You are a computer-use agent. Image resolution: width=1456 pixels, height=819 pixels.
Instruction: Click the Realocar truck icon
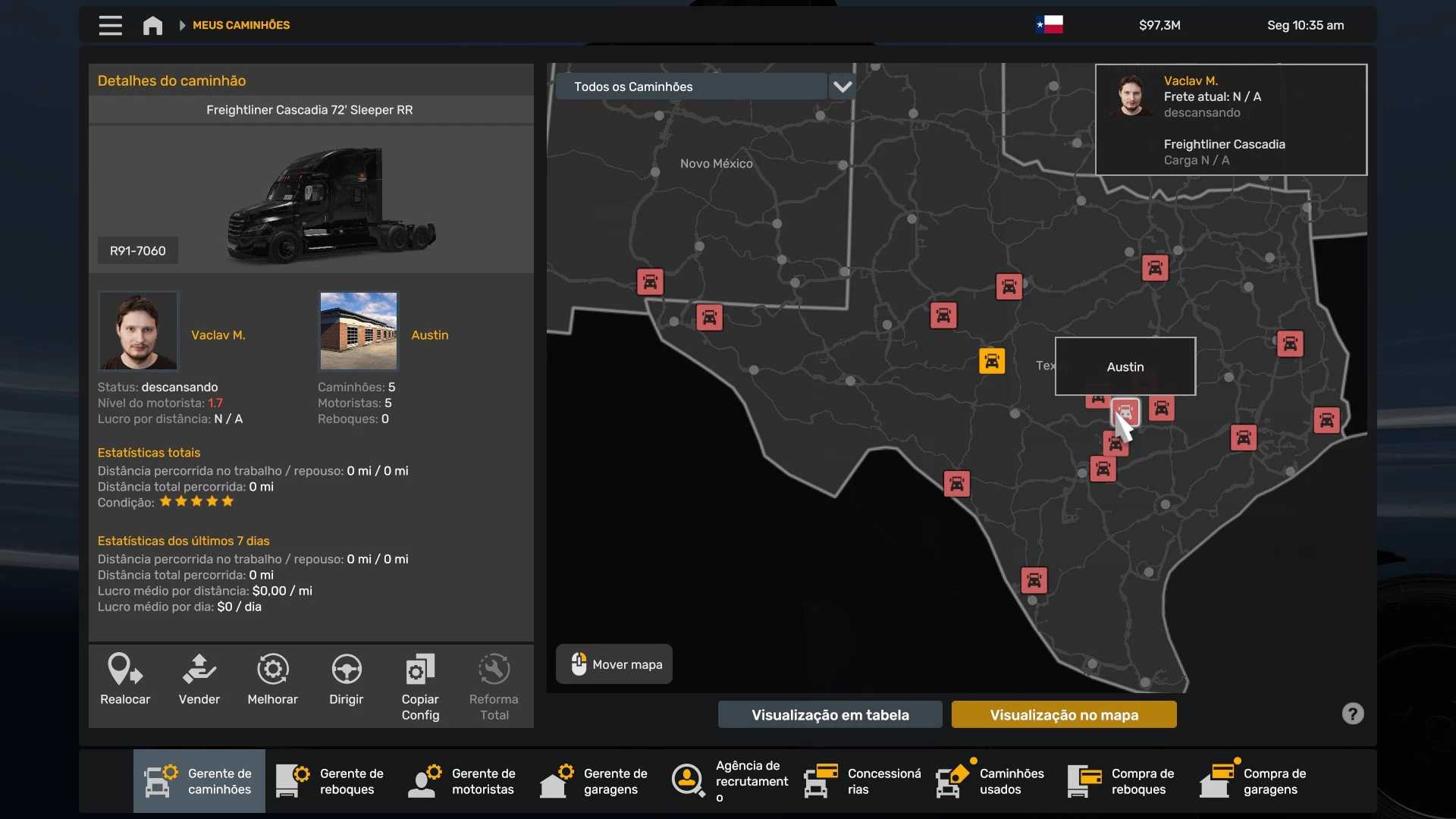coord(125,670)
